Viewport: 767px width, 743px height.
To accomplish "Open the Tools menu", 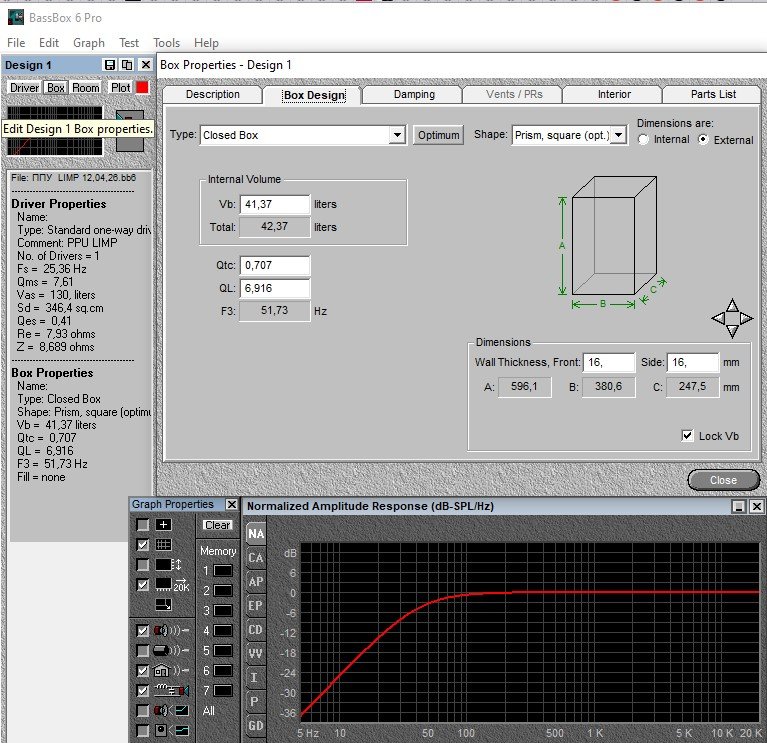I will click(166, 43).
